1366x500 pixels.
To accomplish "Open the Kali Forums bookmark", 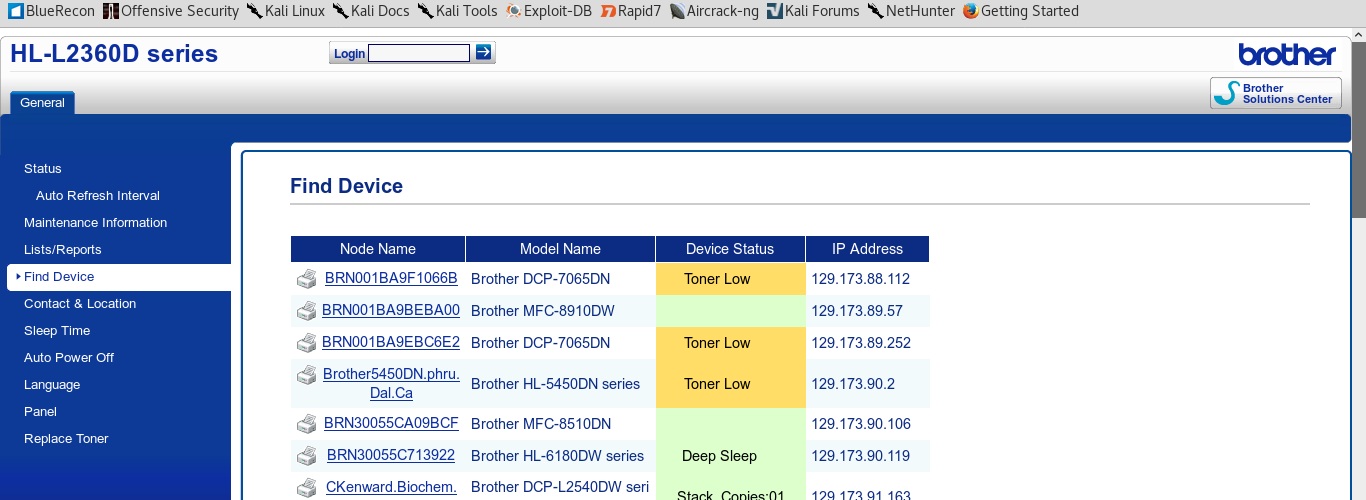I will 813,11.
